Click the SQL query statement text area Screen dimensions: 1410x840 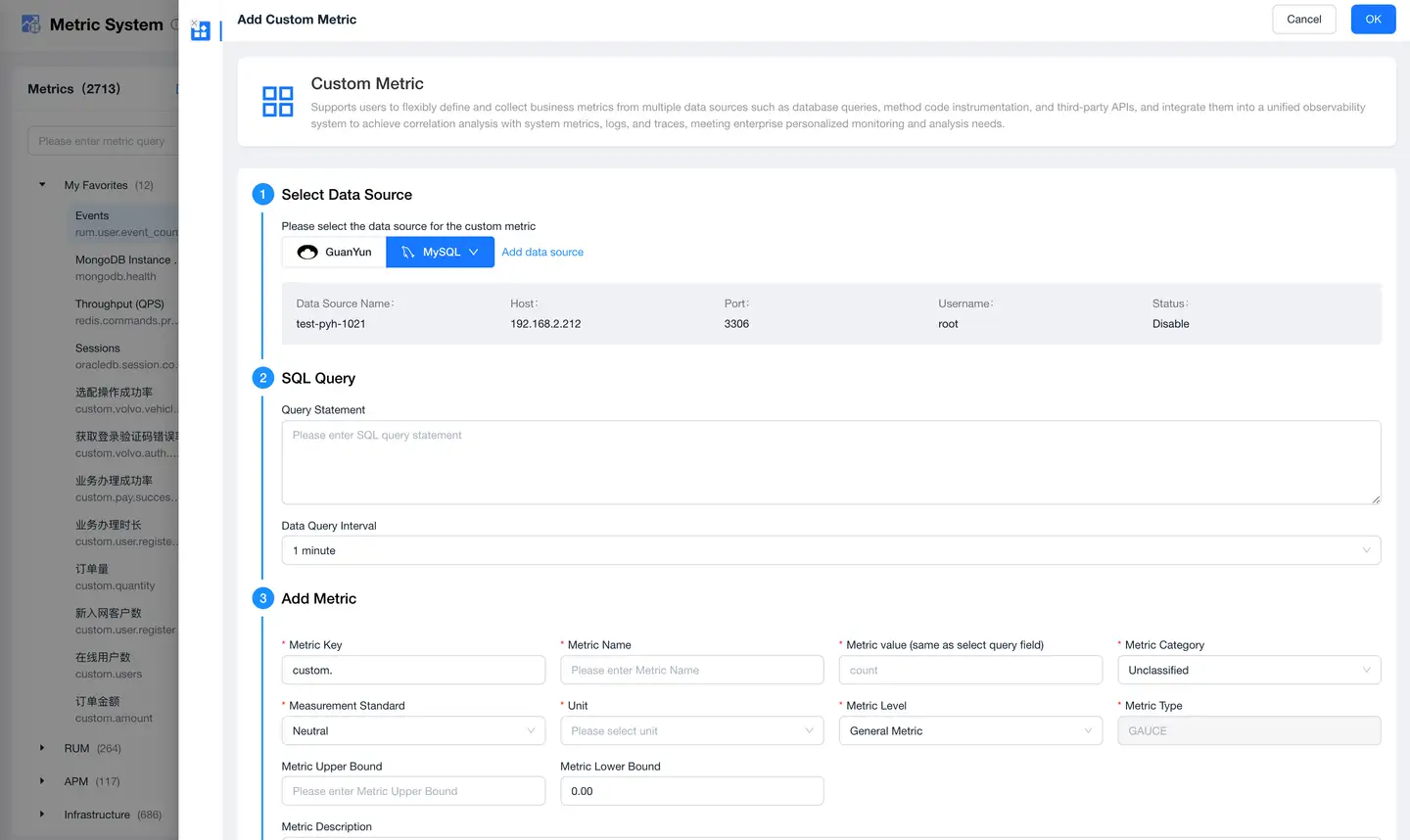[x=830, y=462]
